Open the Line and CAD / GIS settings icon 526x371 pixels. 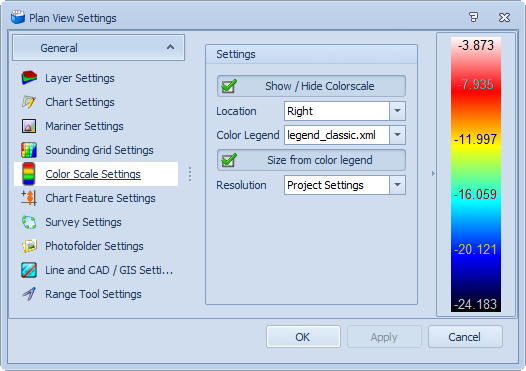click(x=29, y=270)
